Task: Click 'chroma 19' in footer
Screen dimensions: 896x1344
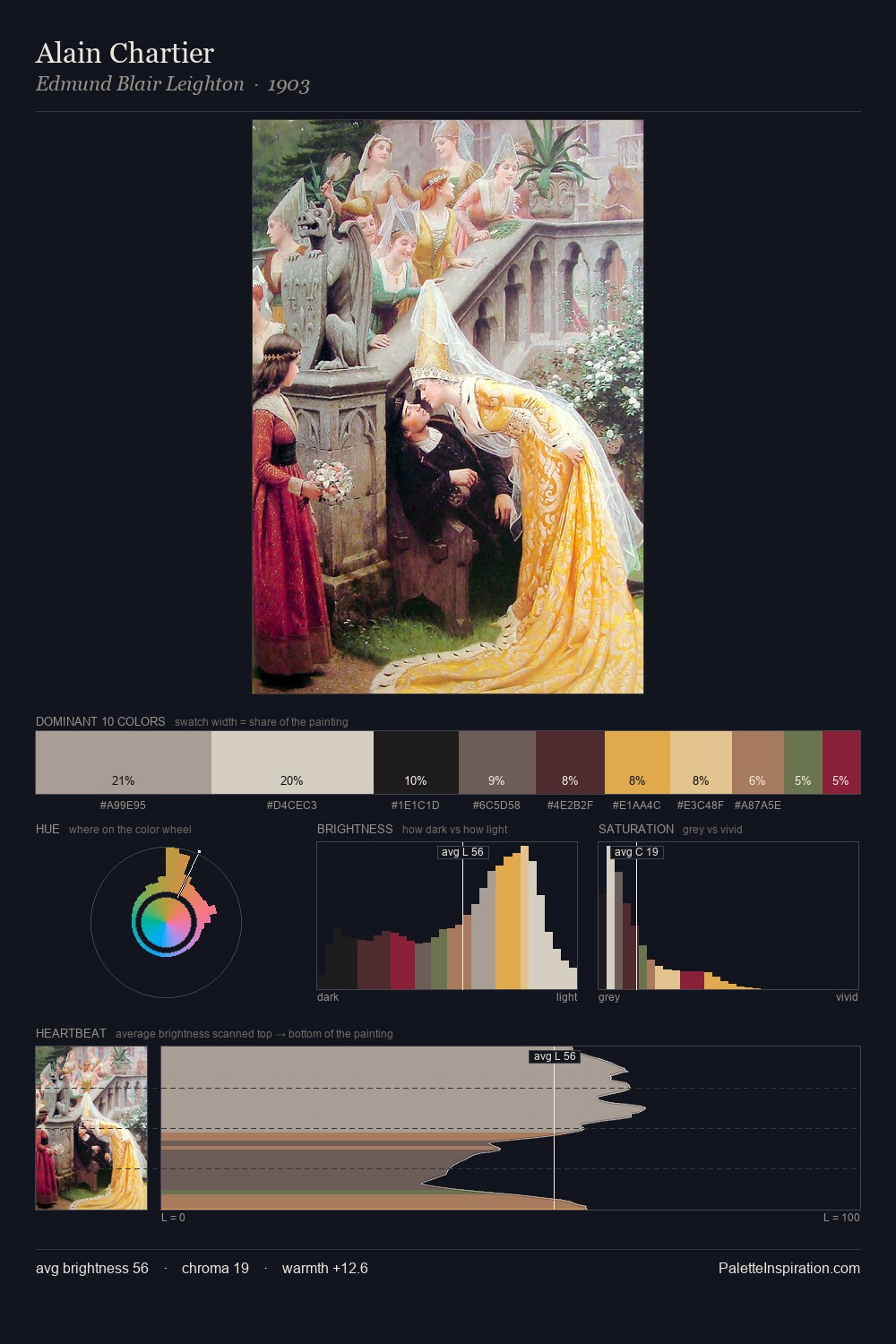Action: pos(215,1268)
